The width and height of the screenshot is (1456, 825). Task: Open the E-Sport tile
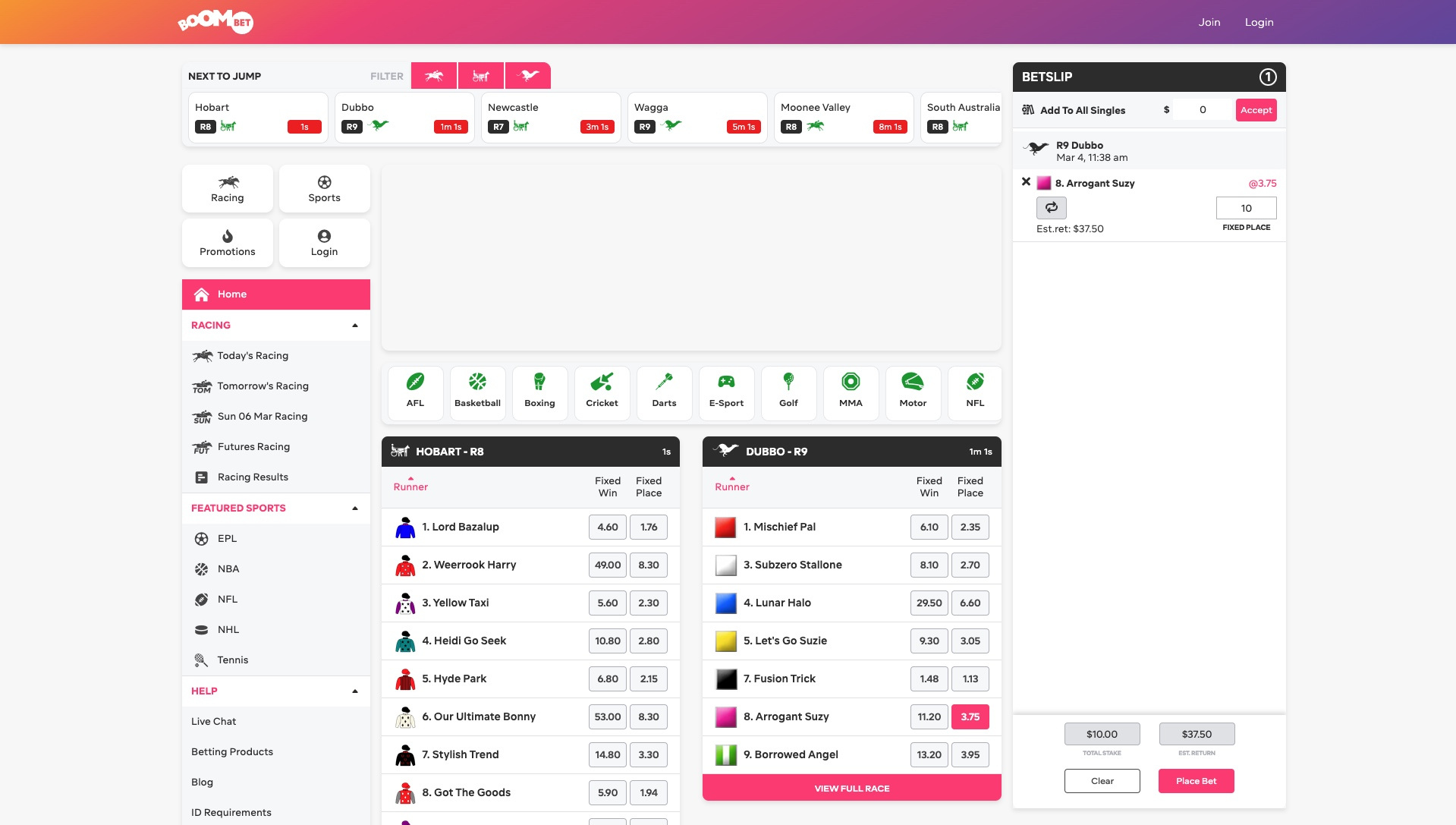click(x=727, y=392)
